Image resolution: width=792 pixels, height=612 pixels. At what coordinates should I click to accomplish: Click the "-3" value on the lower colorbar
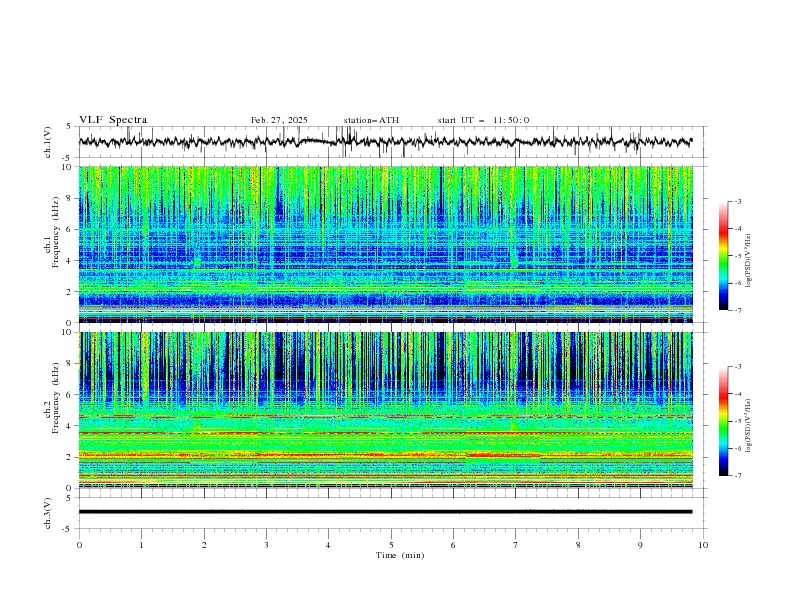[x=738, y=367]
